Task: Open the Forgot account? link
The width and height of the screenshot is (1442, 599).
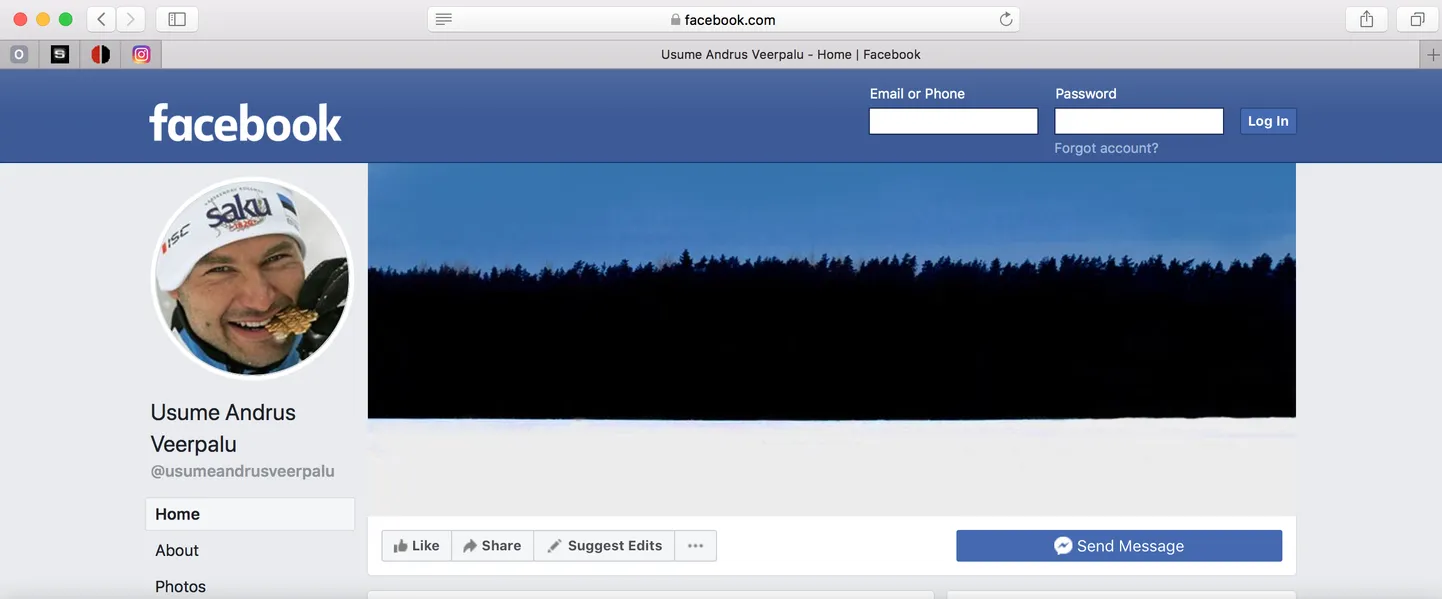Action: (x=1106, y=148)
